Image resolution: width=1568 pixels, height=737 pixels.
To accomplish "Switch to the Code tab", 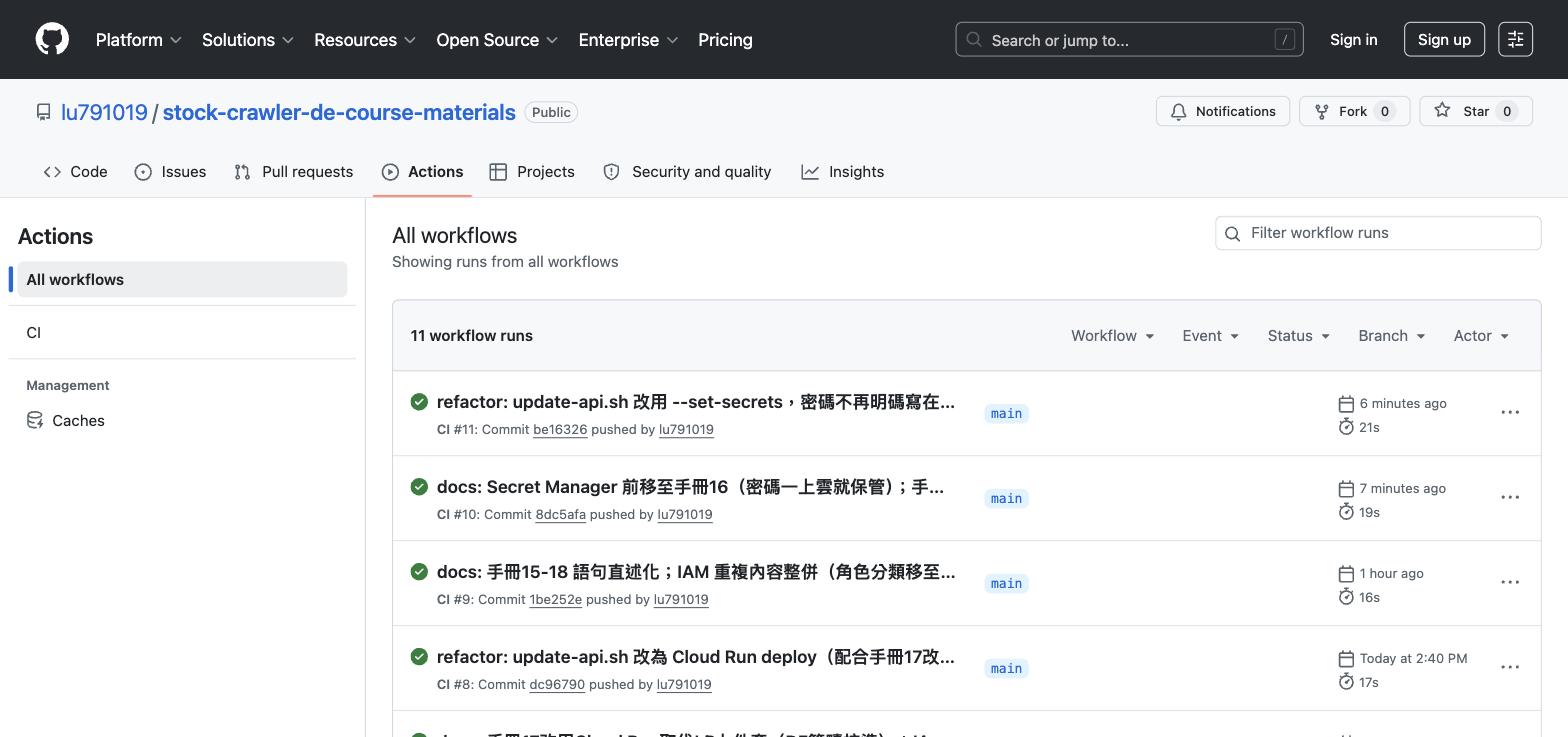I will coord(75,172).
